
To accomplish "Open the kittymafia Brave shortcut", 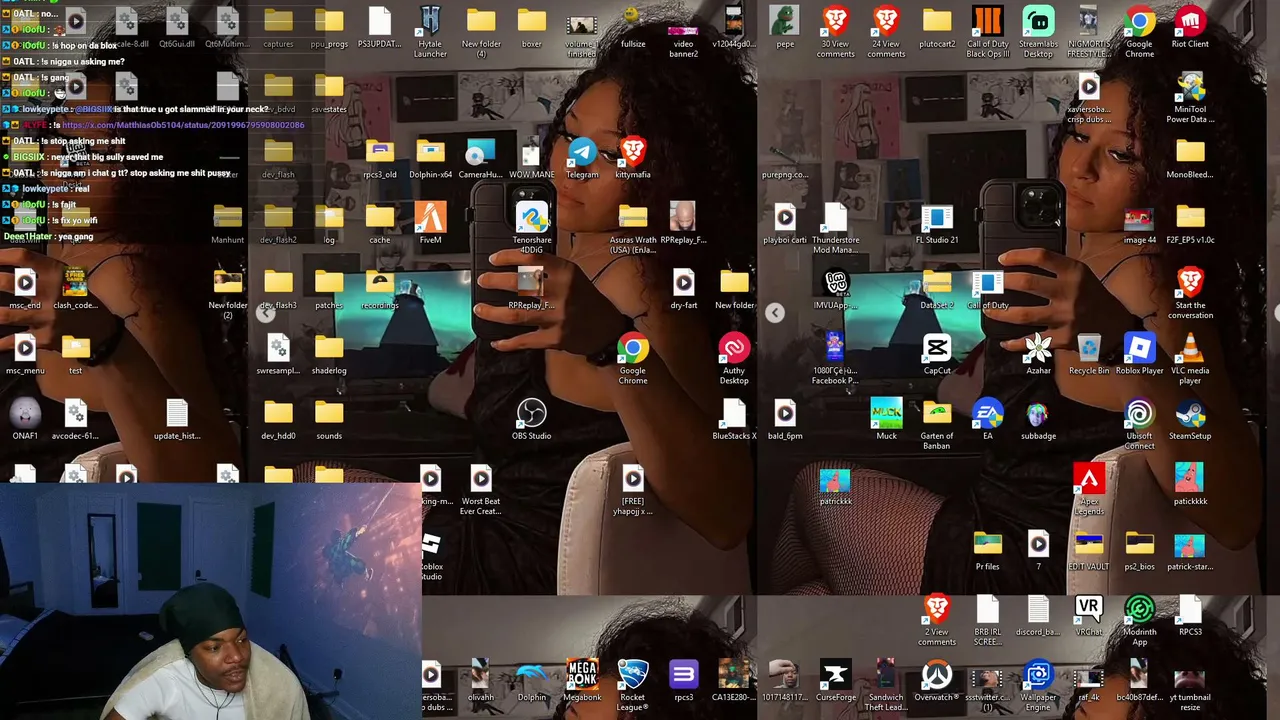I will point(632,159).
